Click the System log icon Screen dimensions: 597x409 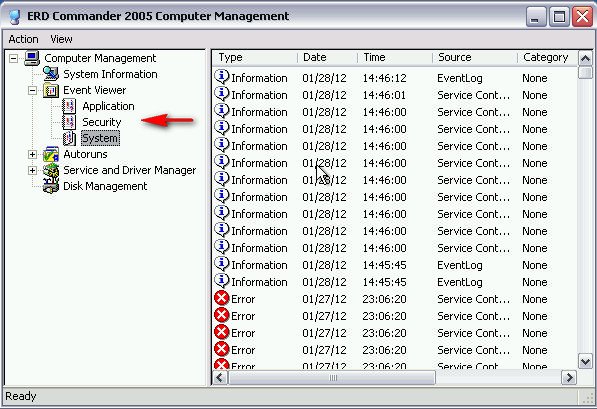pos(69,138)
